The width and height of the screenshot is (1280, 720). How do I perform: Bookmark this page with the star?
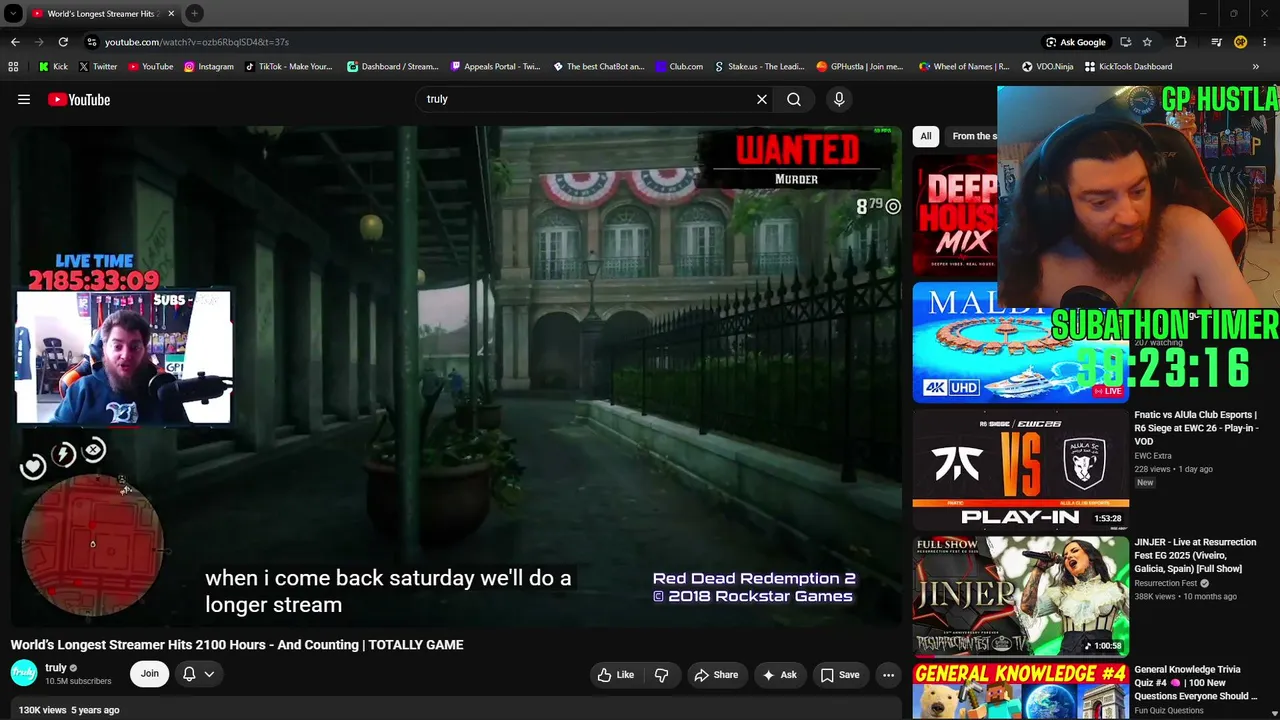(1147, 42)
